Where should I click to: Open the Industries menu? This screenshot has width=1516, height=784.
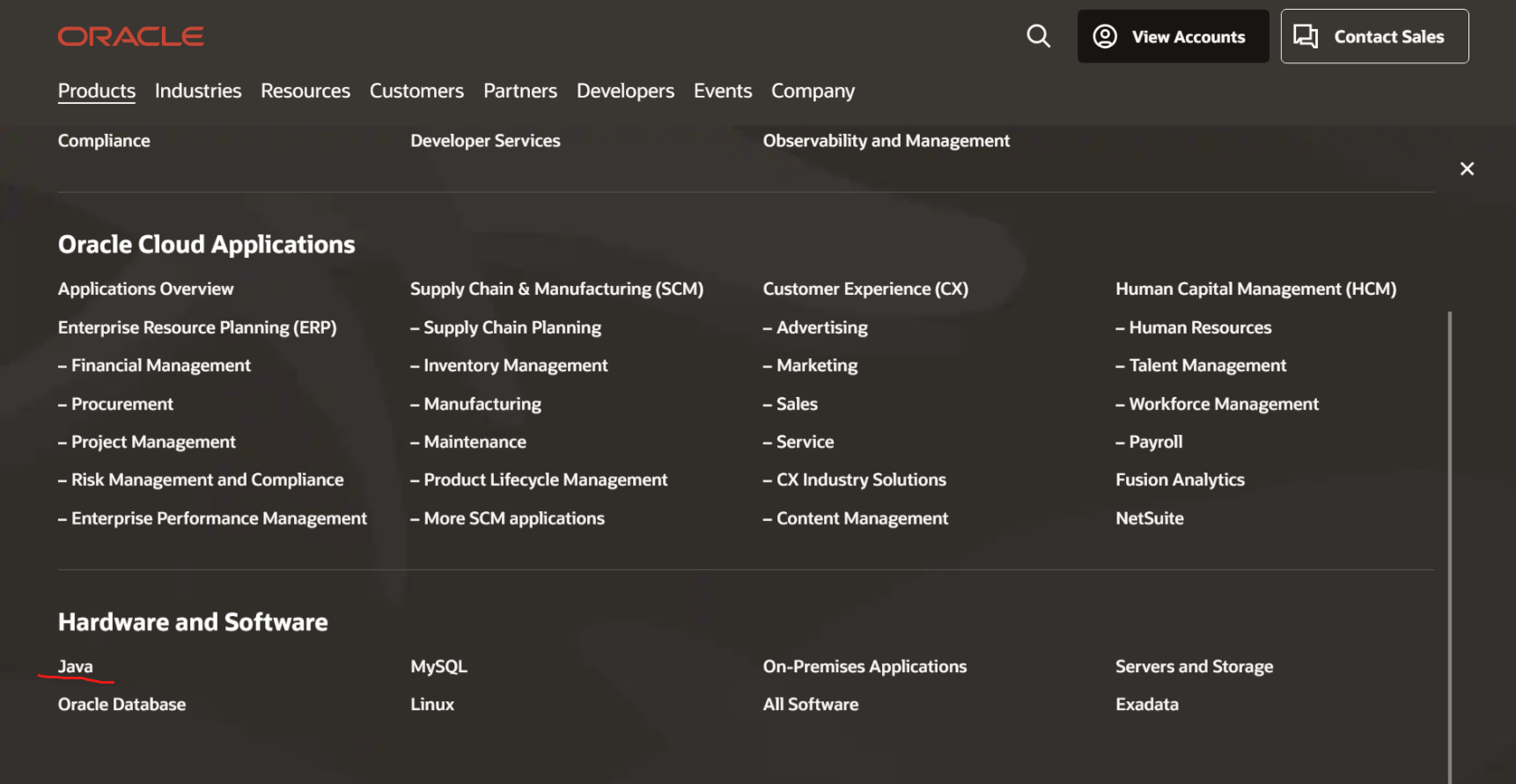point(198,91)
